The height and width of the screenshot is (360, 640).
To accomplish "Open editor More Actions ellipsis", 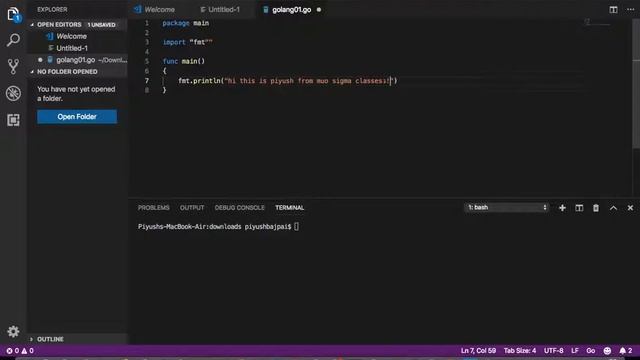I will (x=630, y=9).
